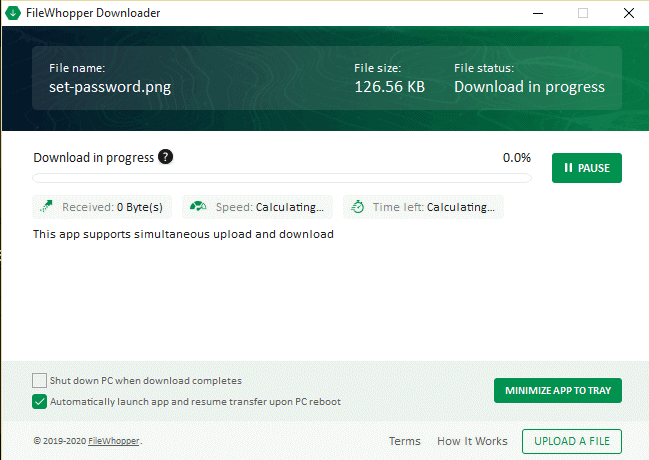649x460 pixels.
Task: Click the Received arrow icon
Action: tap(46, 206)
